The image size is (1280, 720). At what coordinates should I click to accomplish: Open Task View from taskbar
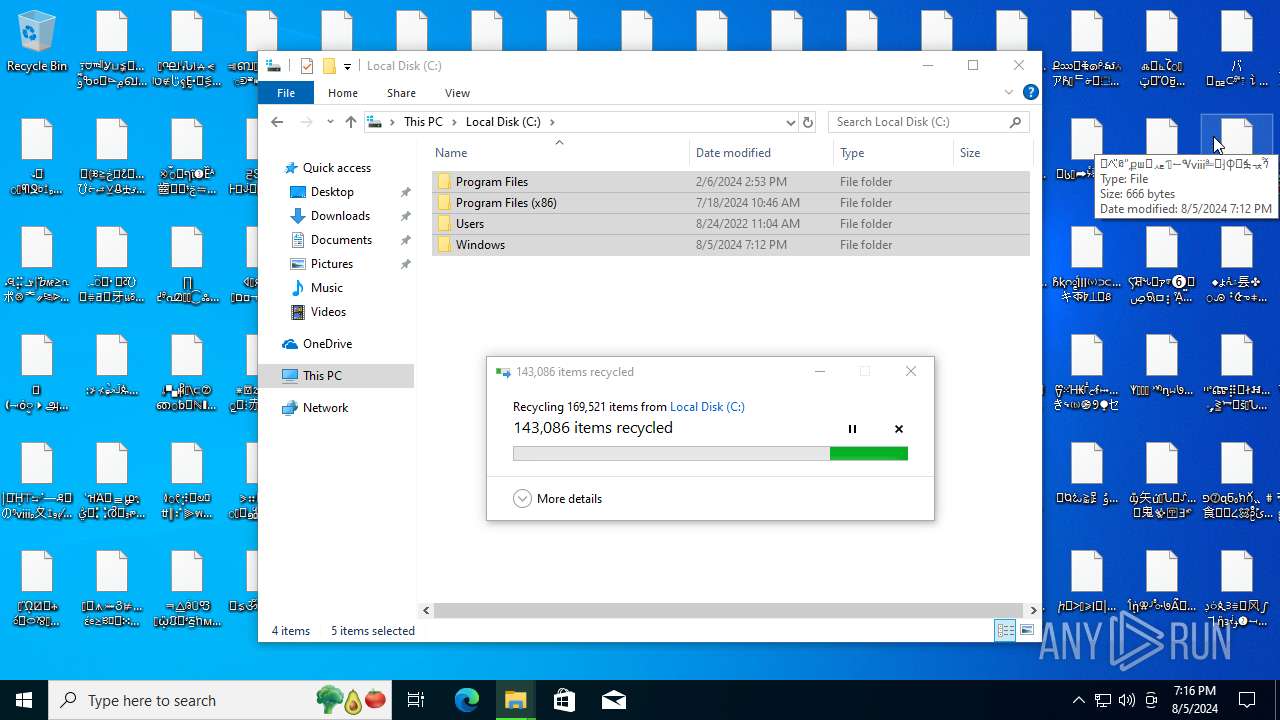pyautogui.click(x=416, y=700)
